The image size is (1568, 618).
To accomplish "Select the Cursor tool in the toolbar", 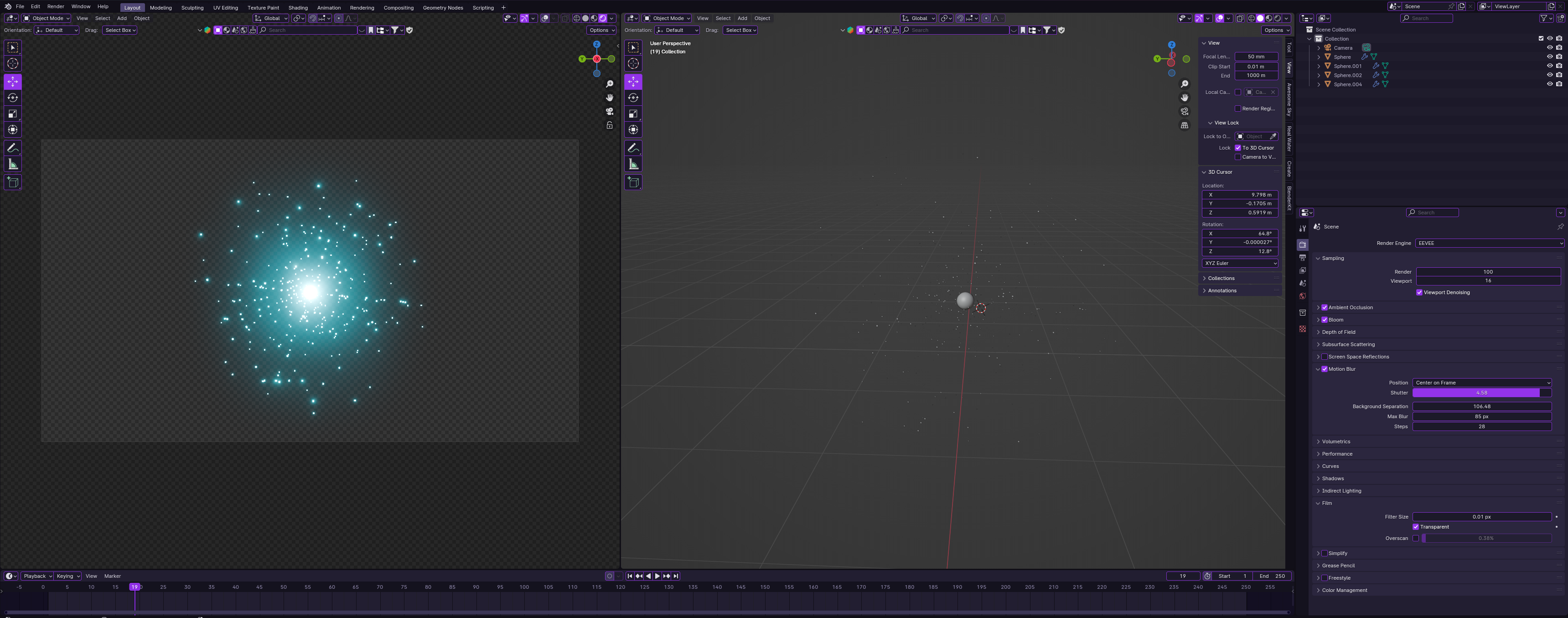I will 12,63.
